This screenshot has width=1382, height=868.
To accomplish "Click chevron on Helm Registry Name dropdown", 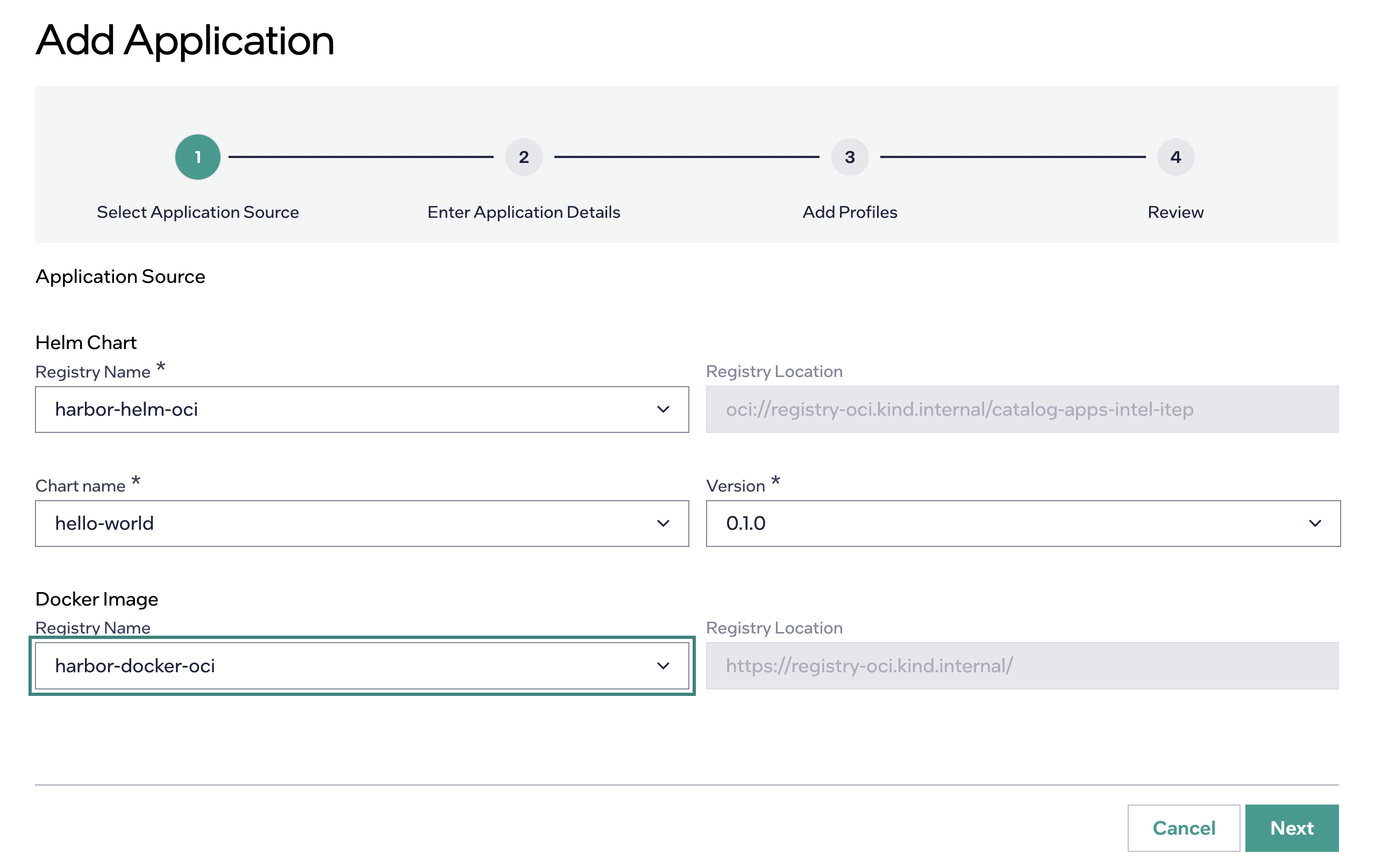I will (x=663, y=409).
